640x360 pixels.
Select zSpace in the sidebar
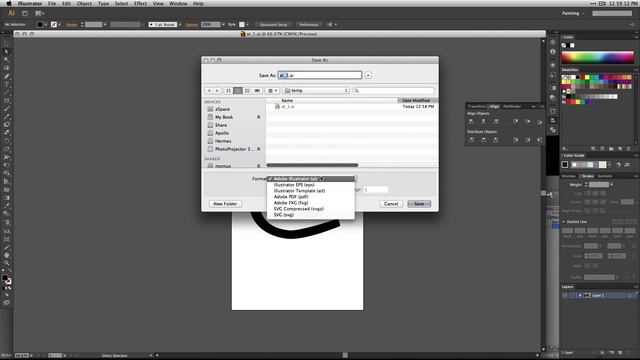(x=222, y=109)
